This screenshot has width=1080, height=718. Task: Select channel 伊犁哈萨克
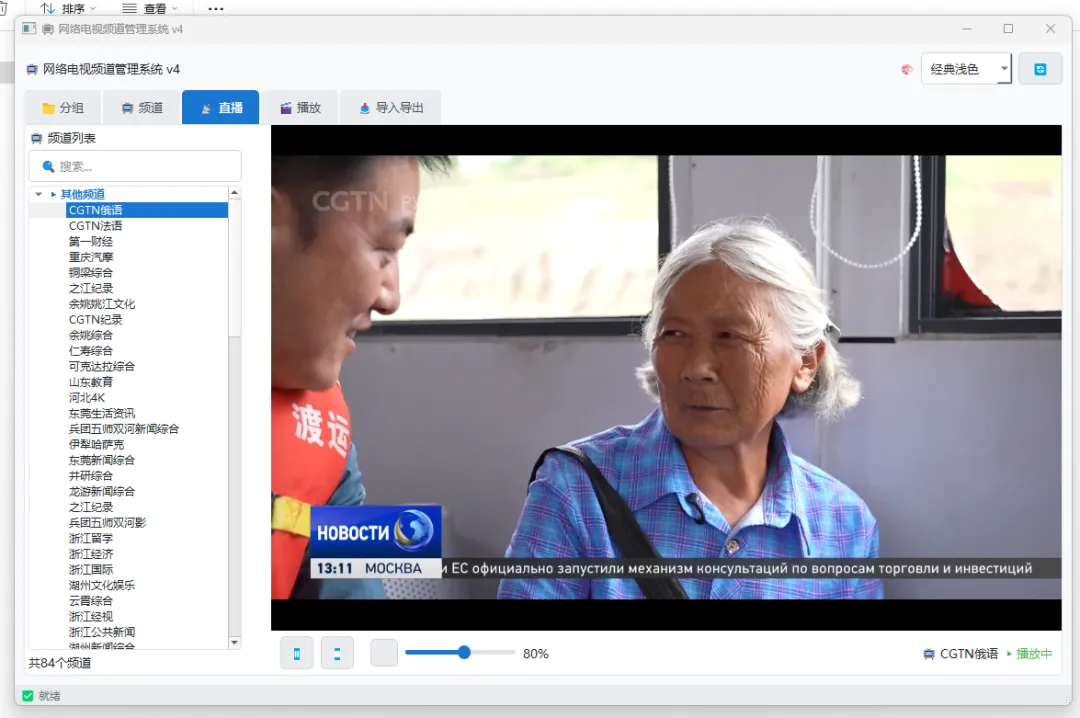96,444
